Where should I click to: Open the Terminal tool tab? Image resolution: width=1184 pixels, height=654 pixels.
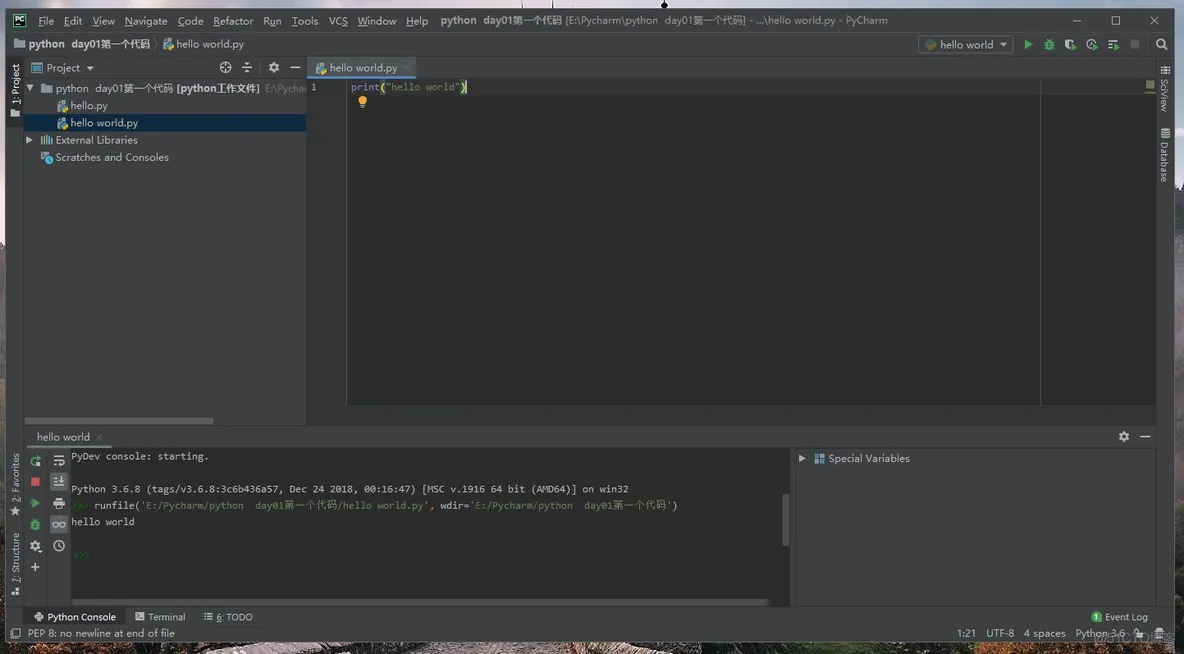(x=160, y=617)
